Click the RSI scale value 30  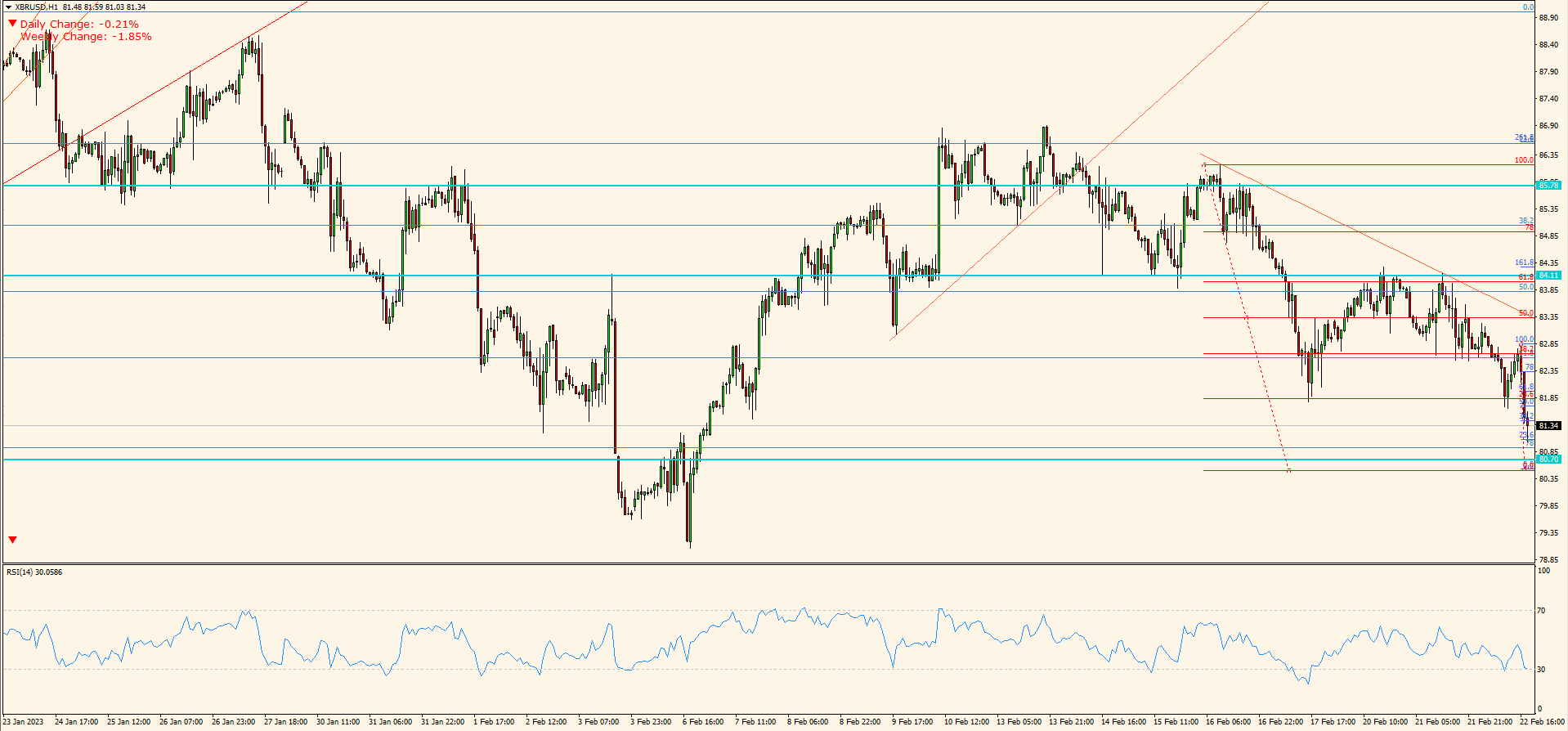click(1541, 670)
